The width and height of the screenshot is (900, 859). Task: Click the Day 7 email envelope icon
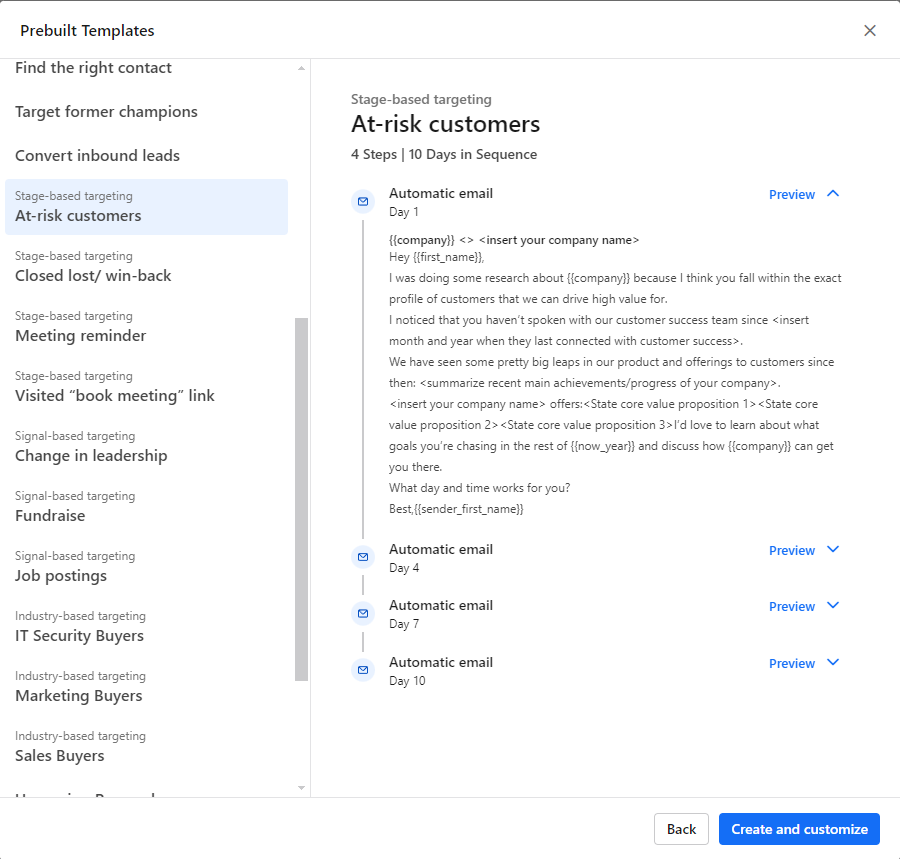[x=363, y=613]
